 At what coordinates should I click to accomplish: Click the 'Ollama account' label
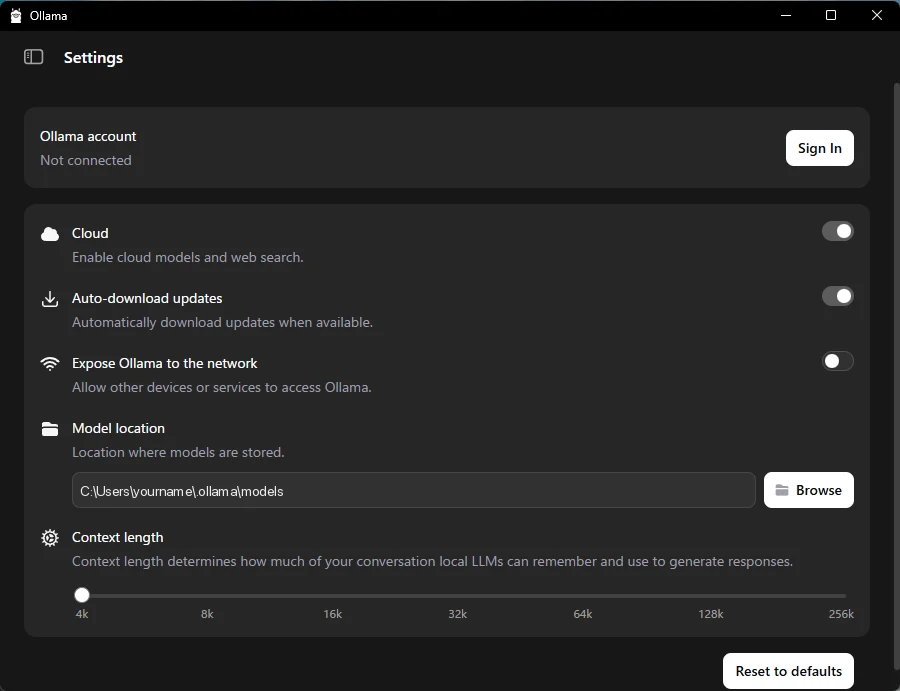tap(88, 136)
